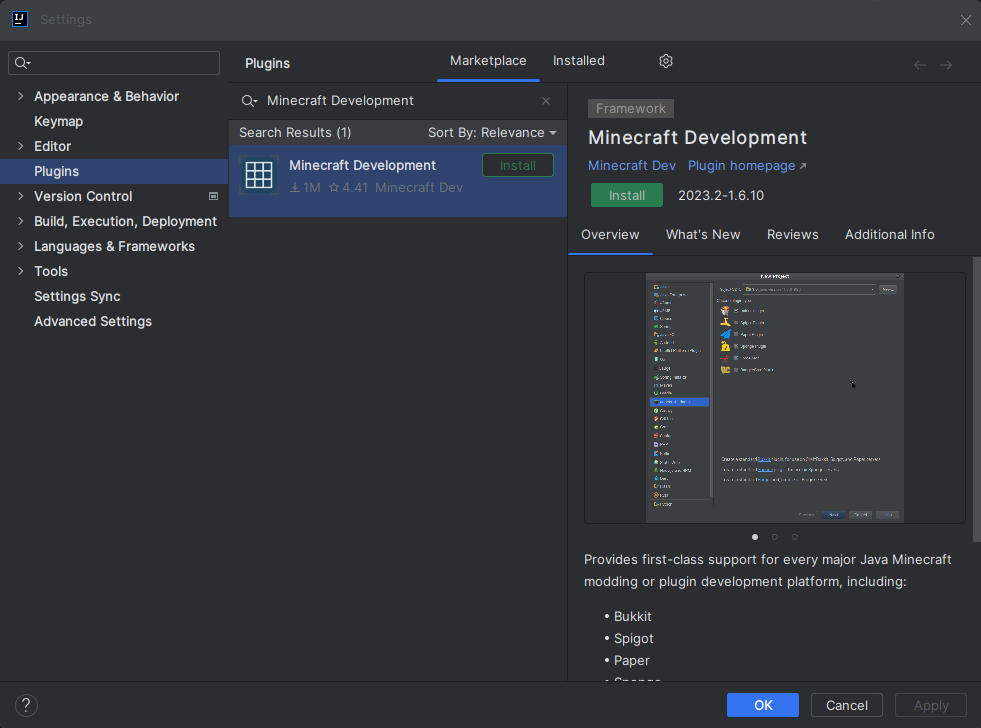Click the forward navigation arrow
This screenshot has height=728, width=981.
(x=946, y=65)
